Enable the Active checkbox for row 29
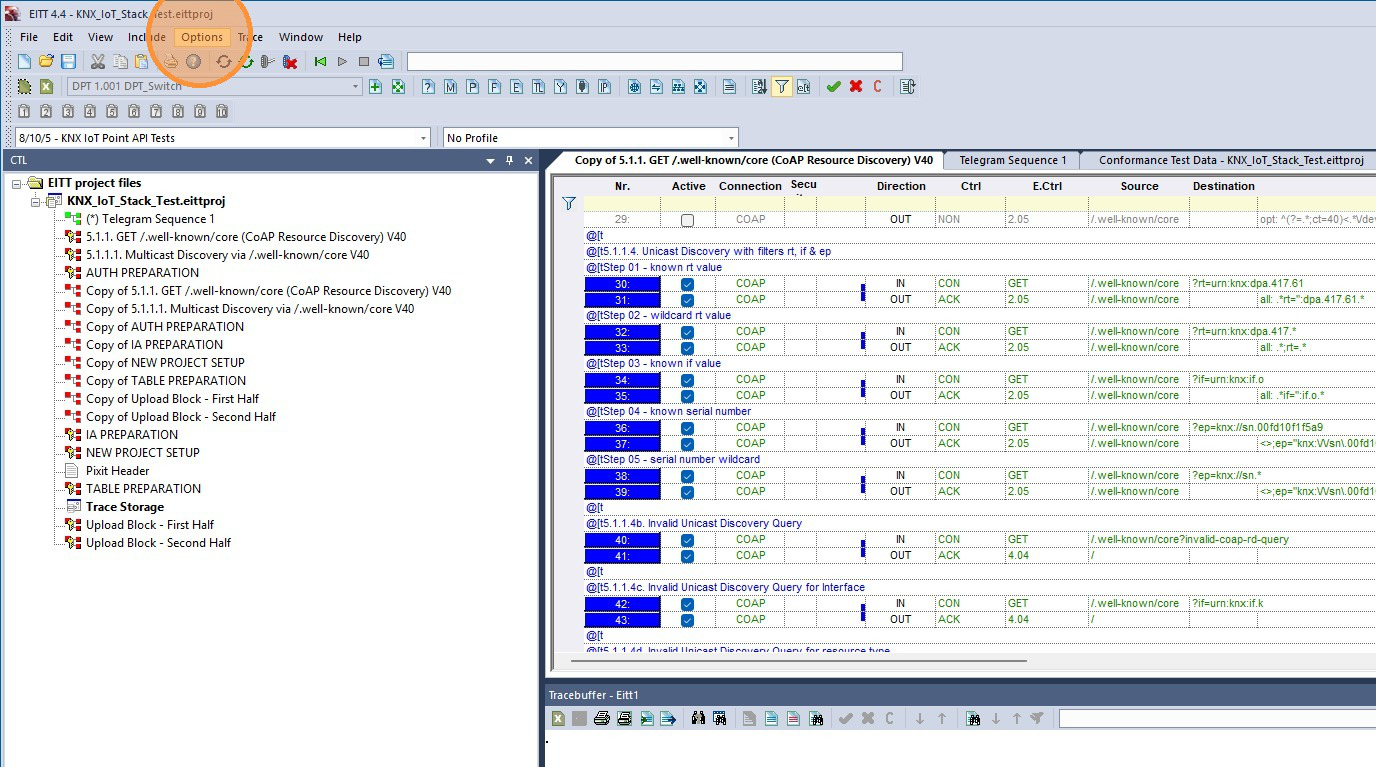Viewport: 1376px width, 767px height. [687, 220]
